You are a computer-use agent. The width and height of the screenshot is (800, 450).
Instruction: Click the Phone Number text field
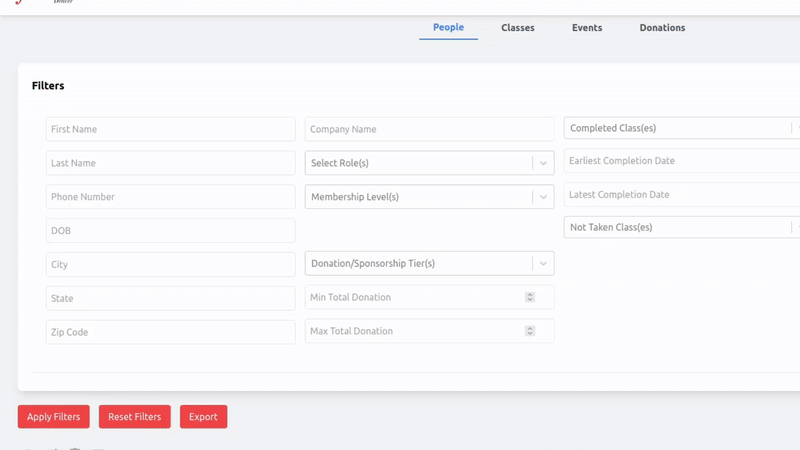click(170, 197)
